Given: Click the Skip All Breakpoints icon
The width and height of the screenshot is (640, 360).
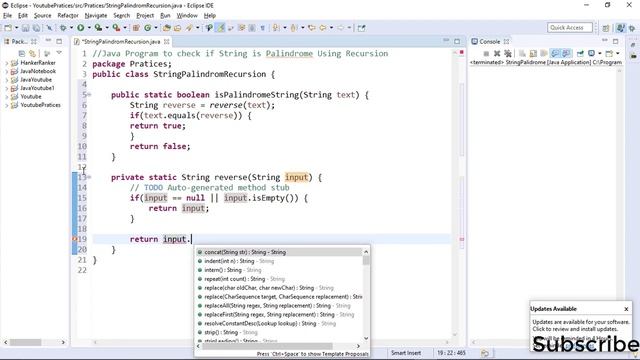Looking at the screenshot, I should (x=49, y=28).
